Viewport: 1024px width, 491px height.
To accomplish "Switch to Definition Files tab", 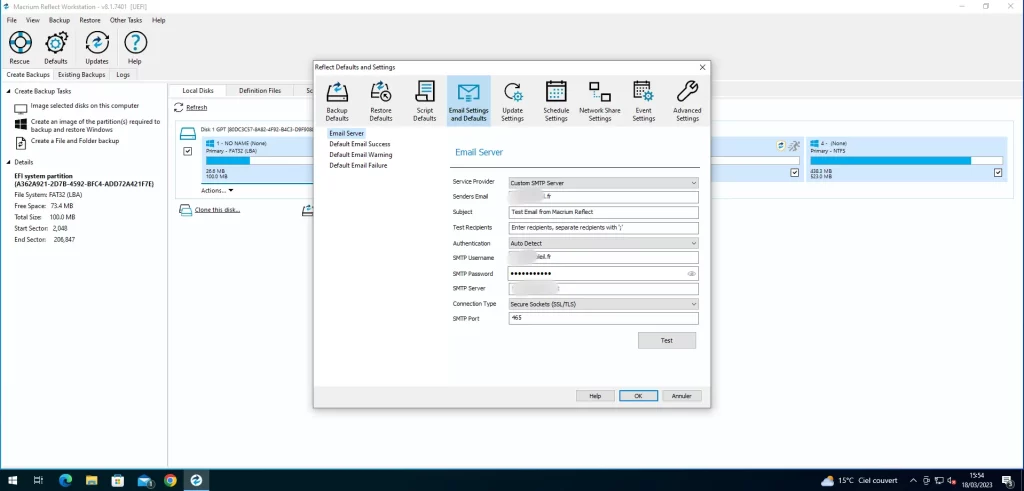I will [x=260, y=90].
